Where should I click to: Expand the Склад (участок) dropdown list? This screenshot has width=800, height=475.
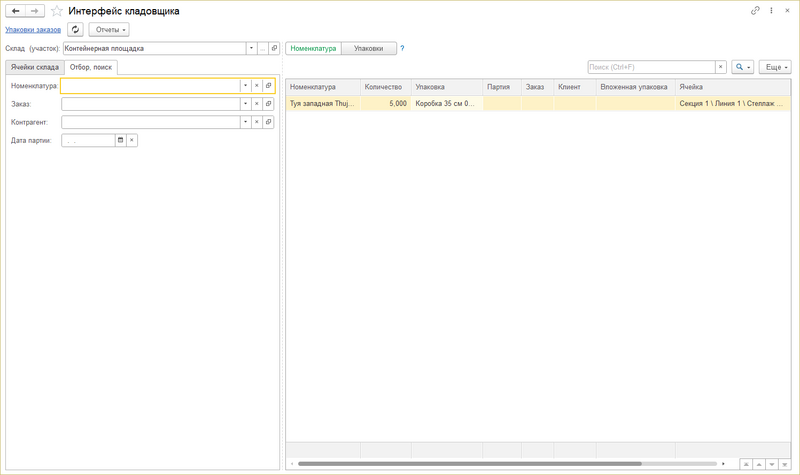point(252,48)
